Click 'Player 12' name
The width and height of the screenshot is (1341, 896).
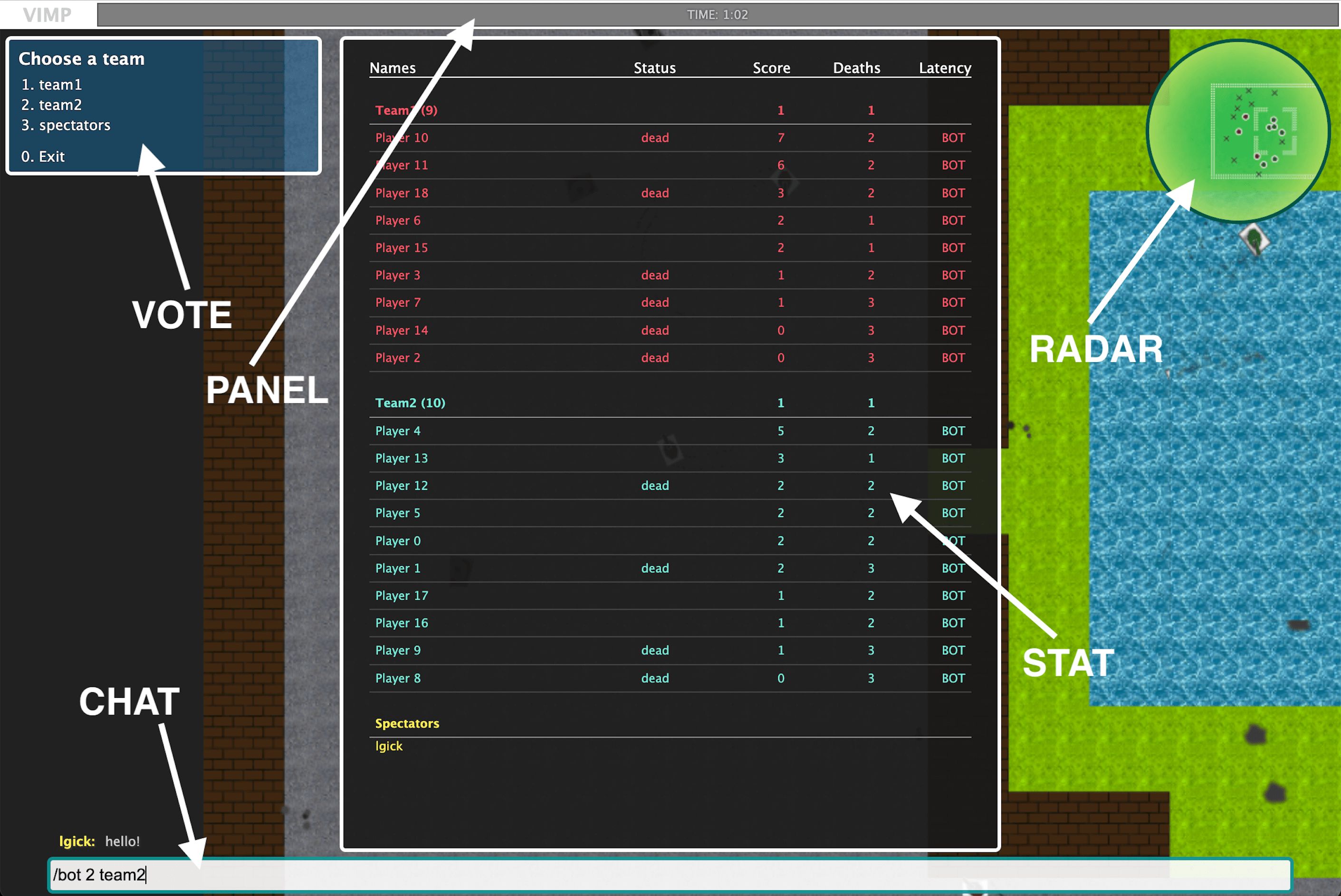tap(402, 486)
